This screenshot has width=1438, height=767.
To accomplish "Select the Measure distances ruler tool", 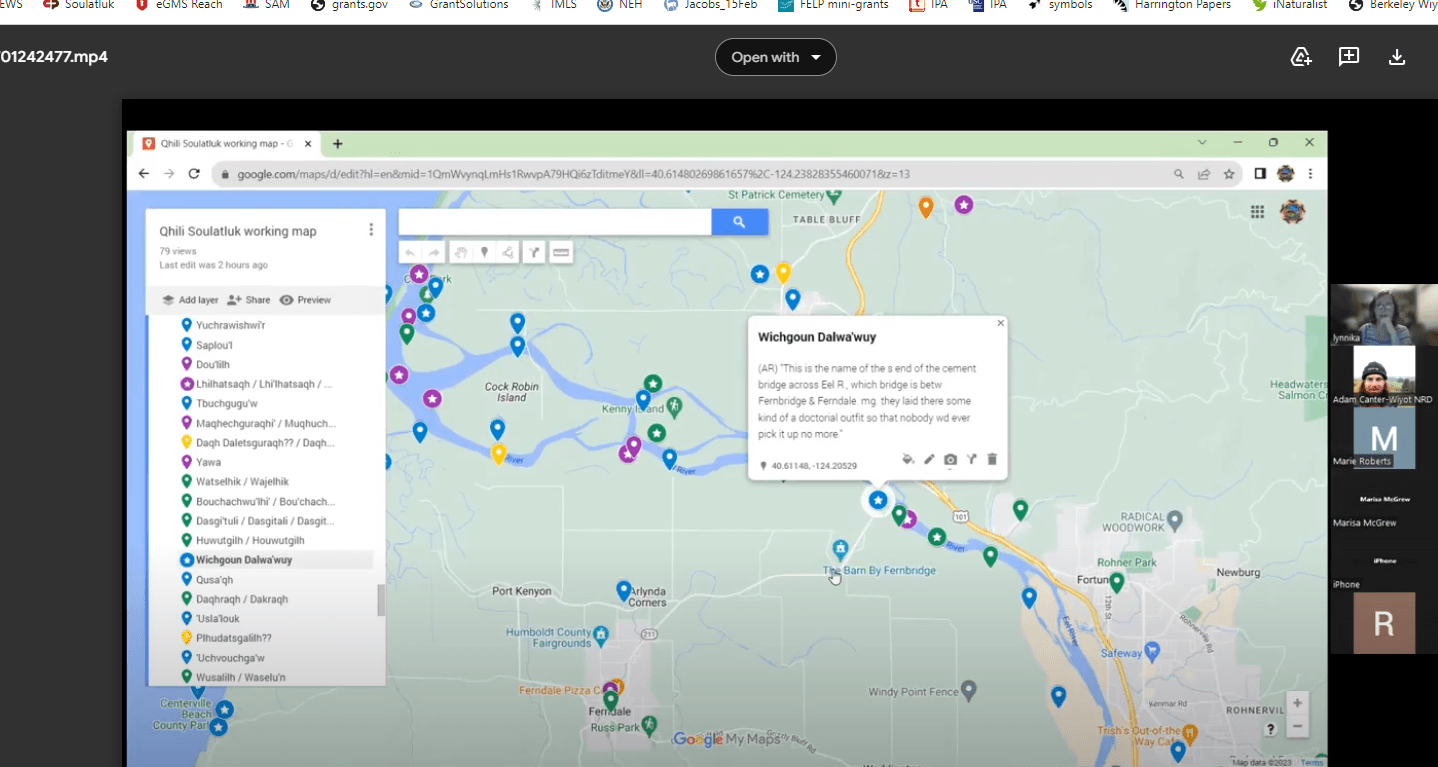I will point(561,253).
